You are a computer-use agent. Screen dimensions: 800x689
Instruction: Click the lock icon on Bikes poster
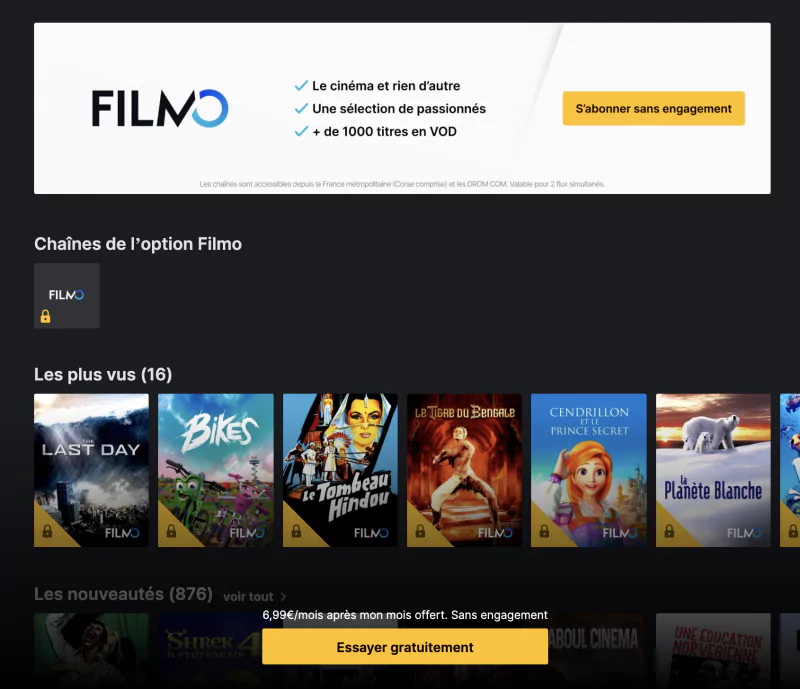(x=171, y=531)
